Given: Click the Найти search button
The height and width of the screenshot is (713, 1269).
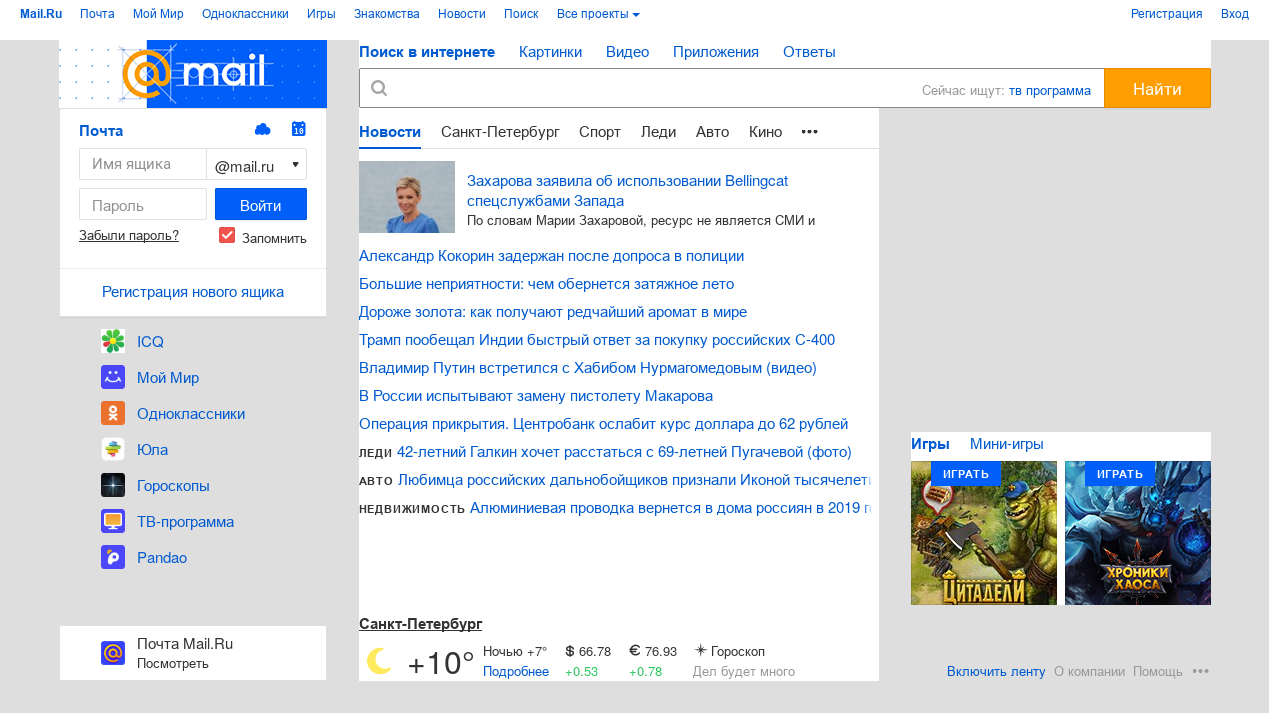Looking at the screenshot, I should pos(1157,88).
